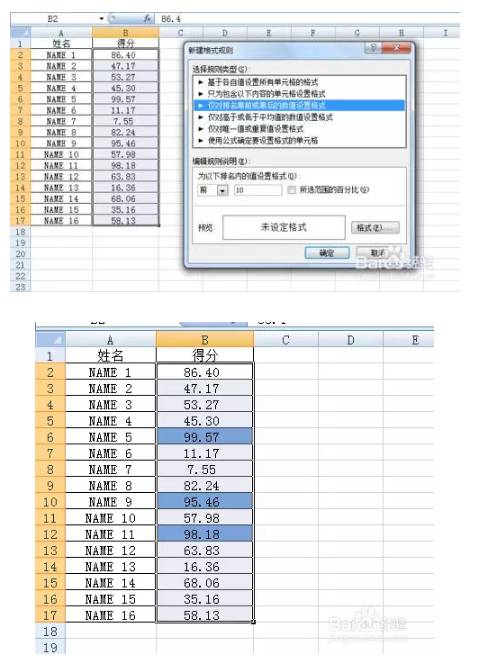Click cell 7.55 in the lower enlarged sheet
This screenshot has width=485, height=670.
click(x=205, y=470)
